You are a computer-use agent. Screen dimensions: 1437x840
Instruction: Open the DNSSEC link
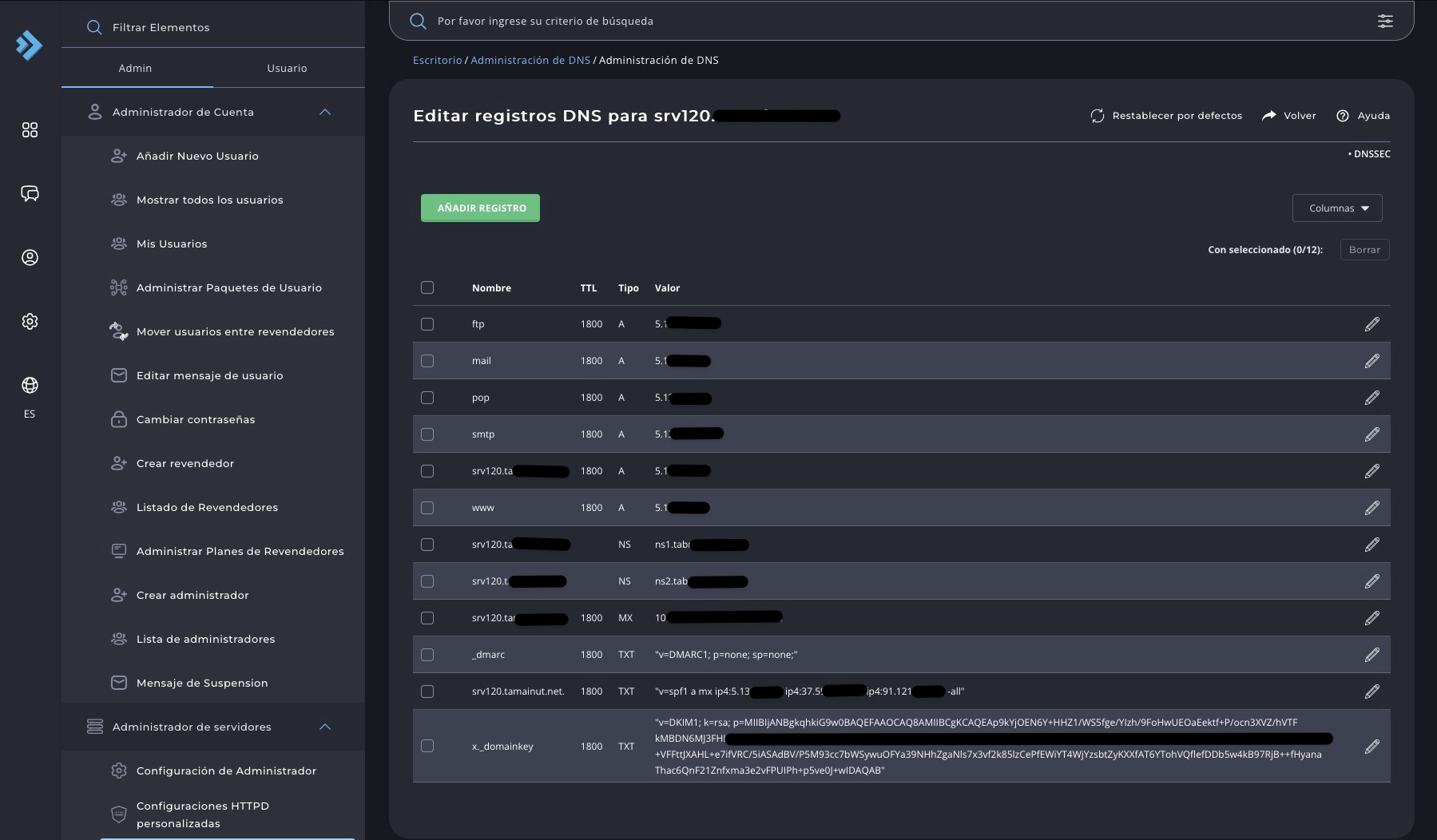(1372, 154)
